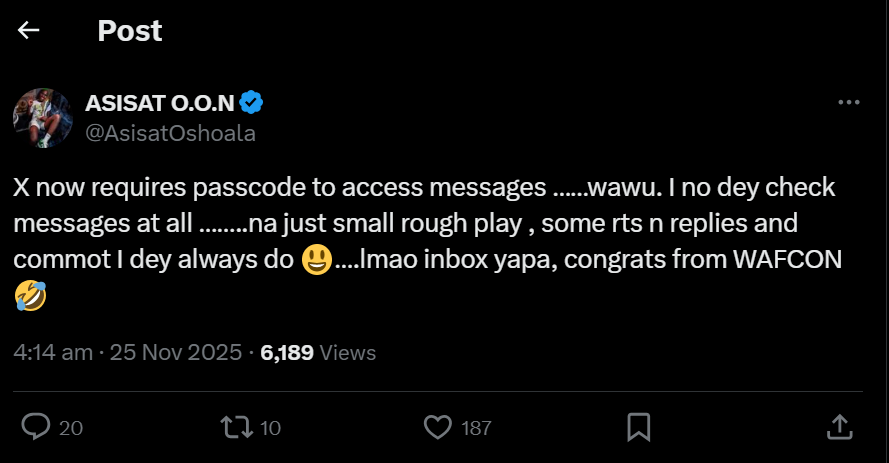Image resolution: width=889 pixels, height=463 pixels.
Task: Open the @AsisatOshoala handle link
Action: (170, 133)
